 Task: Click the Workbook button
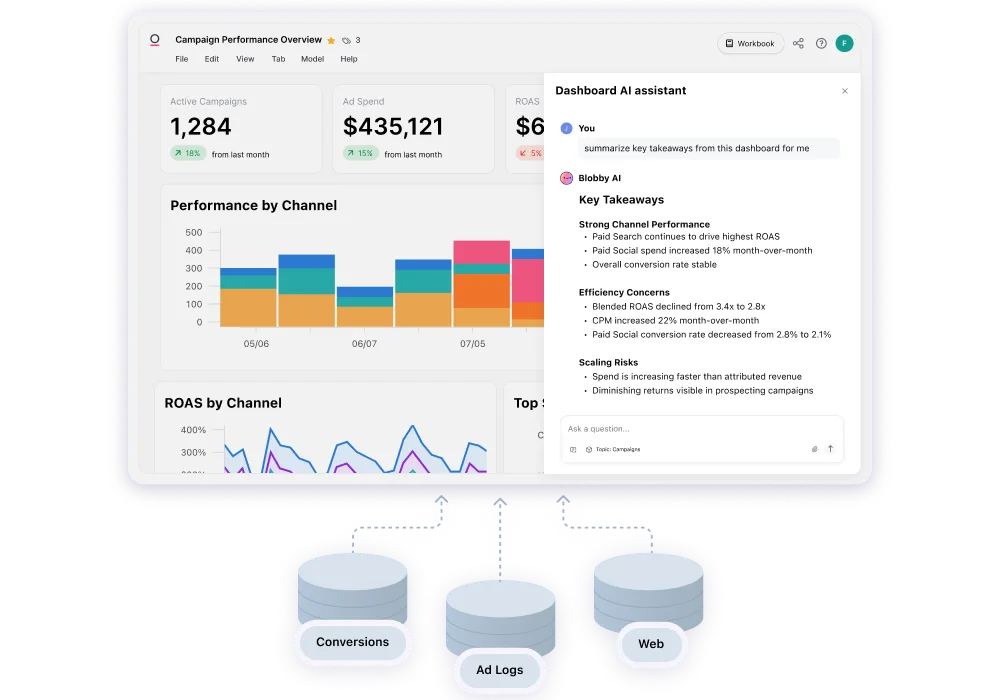[750, 43]
